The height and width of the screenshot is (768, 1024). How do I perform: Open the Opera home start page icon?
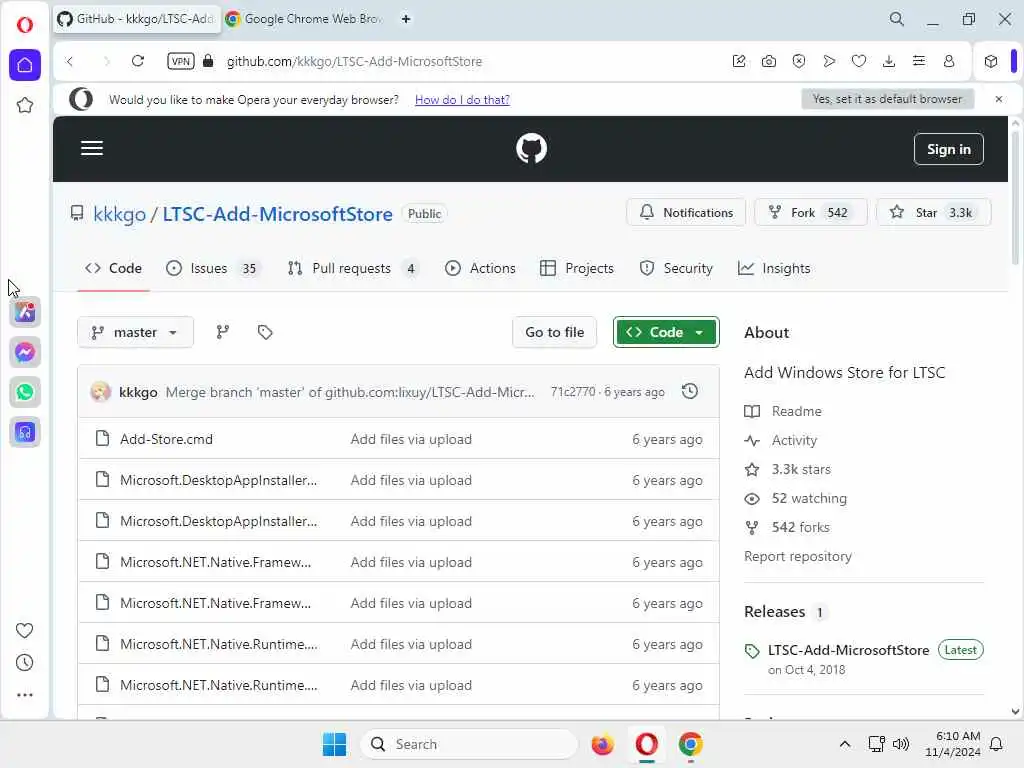[x=25, y=65]
